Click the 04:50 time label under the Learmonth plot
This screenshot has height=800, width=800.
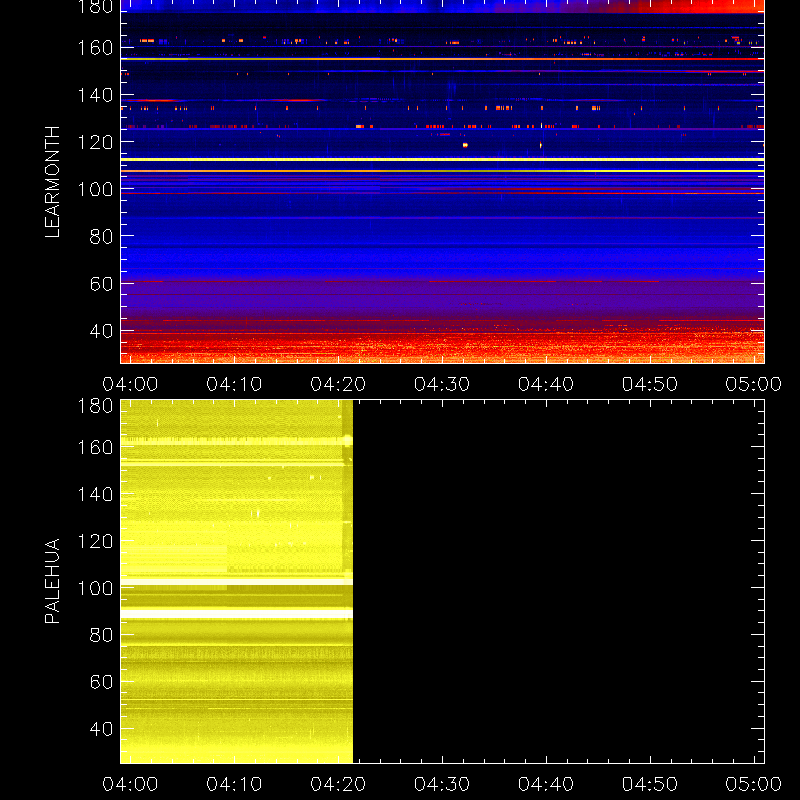[x=650, y=384]
